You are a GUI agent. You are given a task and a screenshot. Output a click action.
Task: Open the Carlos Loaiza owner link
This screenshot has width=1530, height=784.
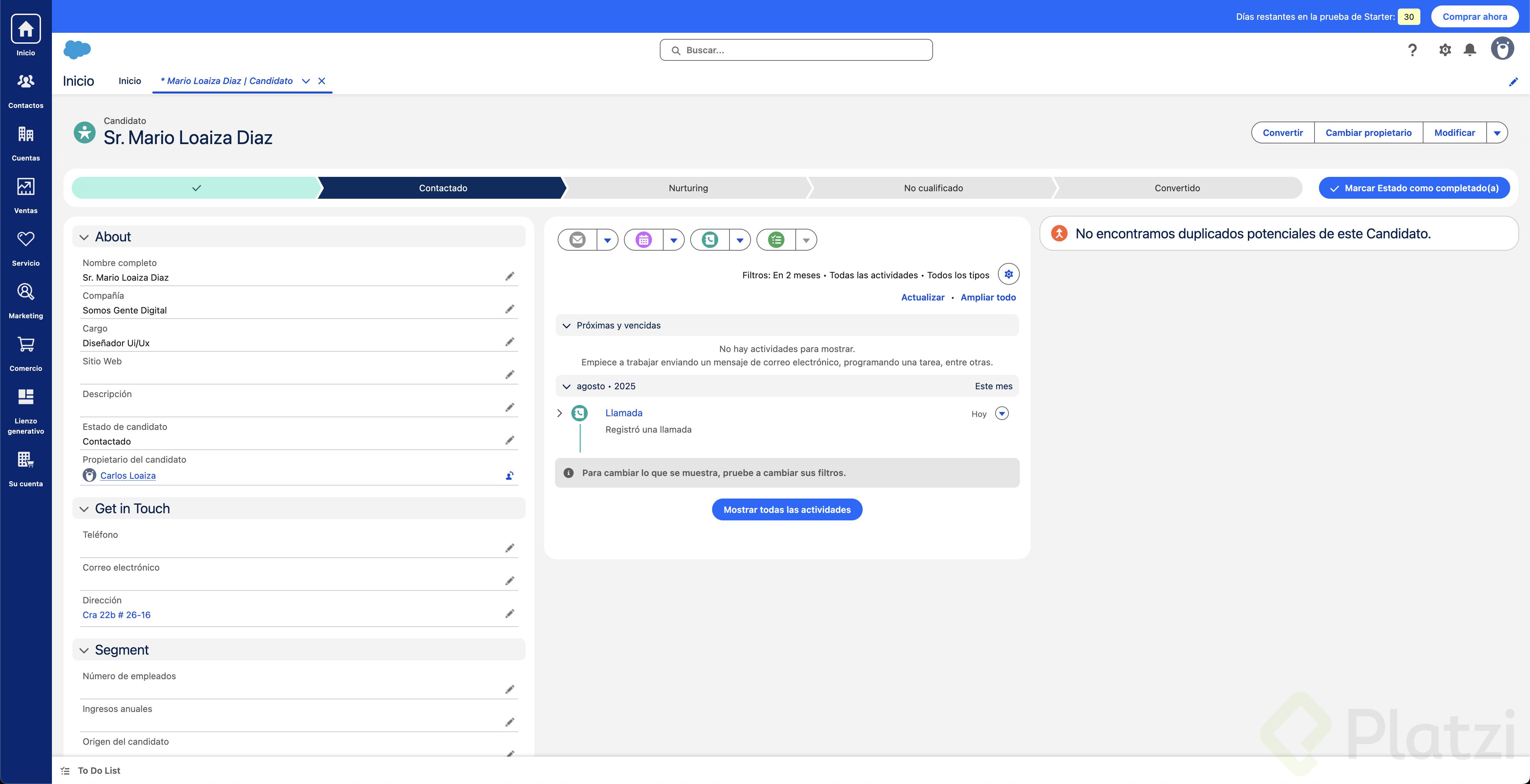pyautogui.click(x=128, y=476)
